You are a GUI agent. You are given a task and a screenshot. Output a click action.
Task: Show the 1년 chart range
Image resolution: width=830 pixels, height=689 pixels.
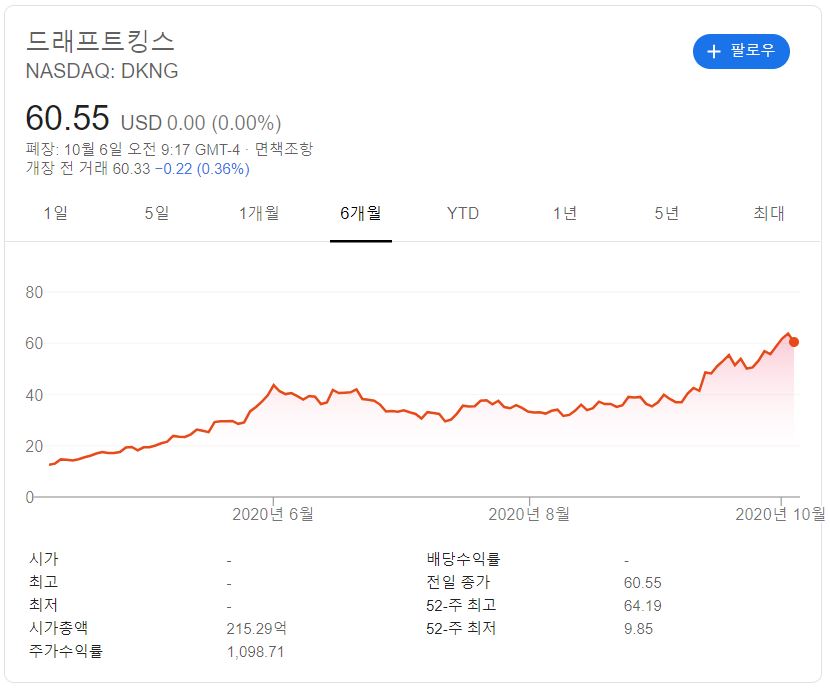565,213
